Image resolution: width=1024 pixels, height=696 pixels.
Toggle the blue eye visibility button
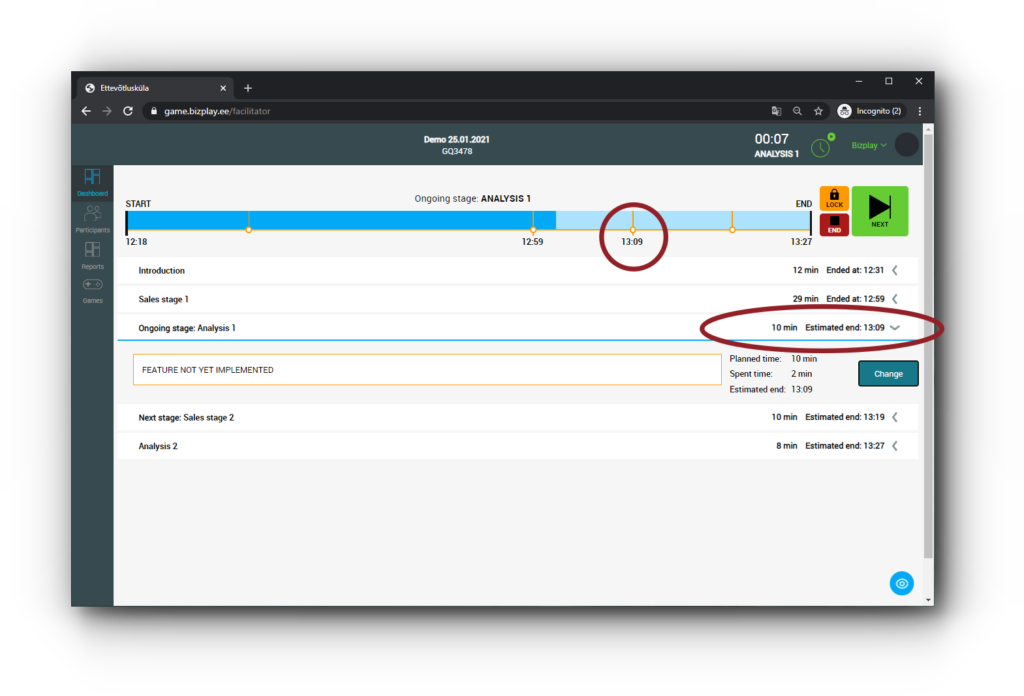coord(901,583)
